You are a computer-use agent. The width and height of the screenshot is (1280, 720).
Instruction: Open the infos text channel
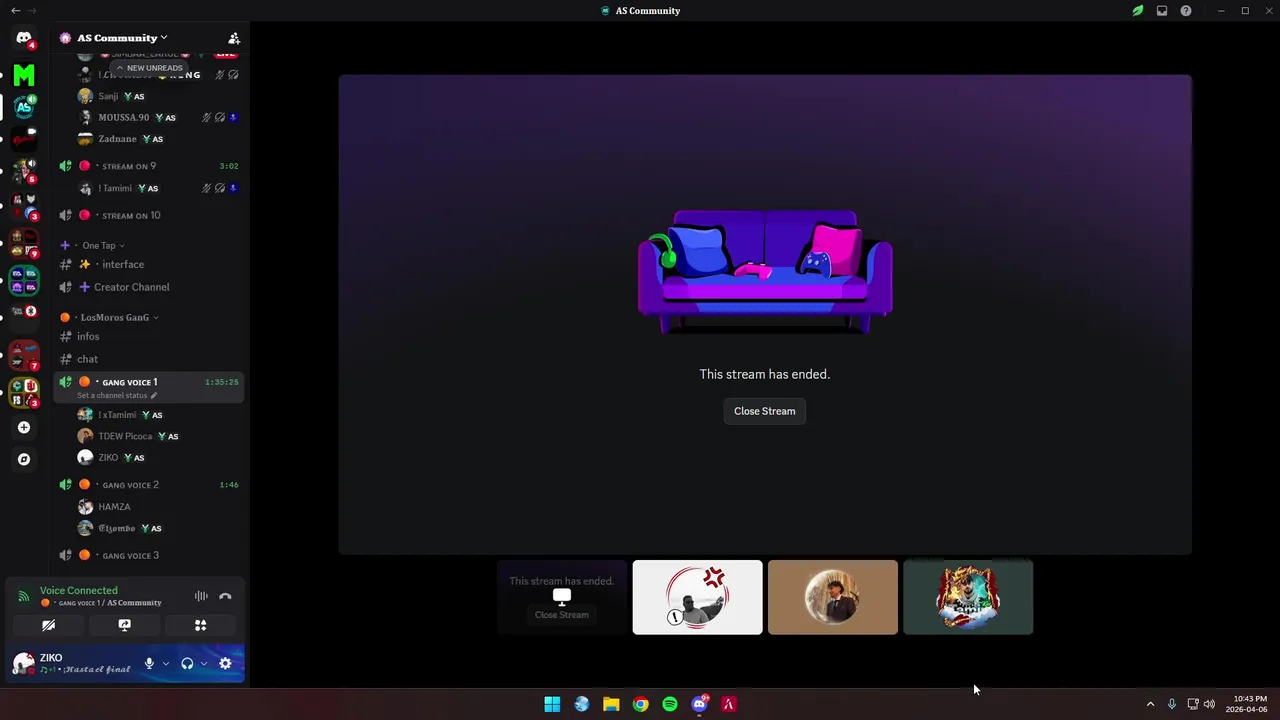(x=150, y=336)
